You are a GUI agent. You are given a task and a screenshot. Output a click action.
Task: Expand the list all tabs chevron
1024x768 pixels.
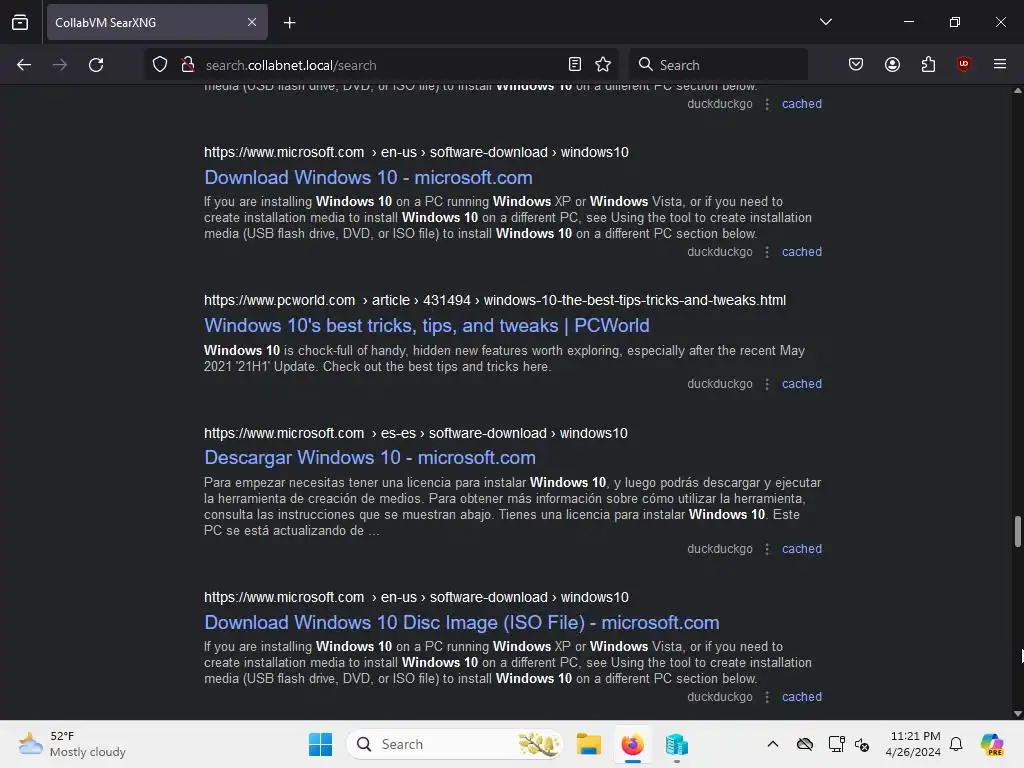(825, 22)
